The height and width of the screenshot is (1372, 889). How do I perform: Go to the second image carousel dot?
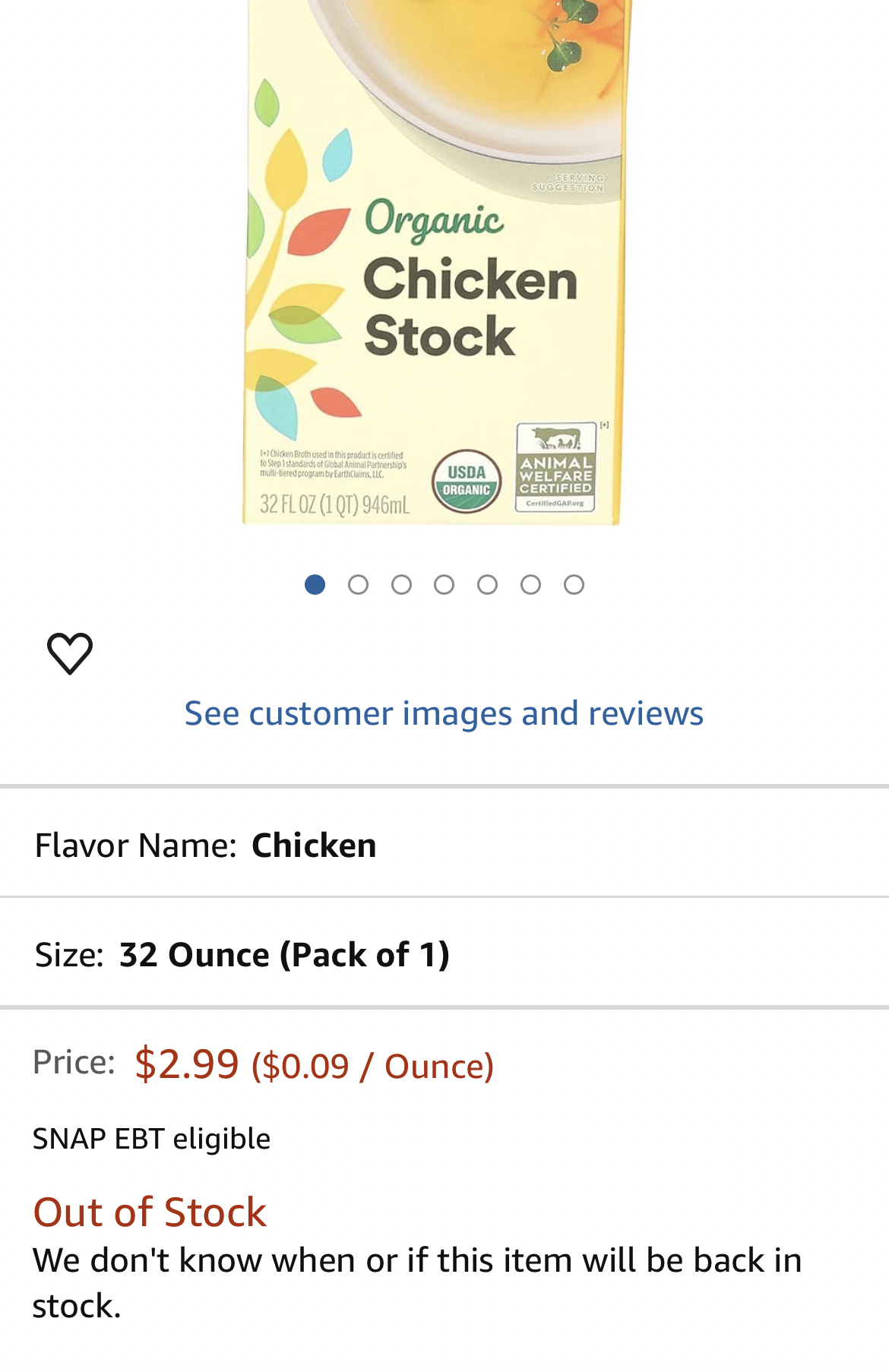pyautogui.click(x=358, y=584)
